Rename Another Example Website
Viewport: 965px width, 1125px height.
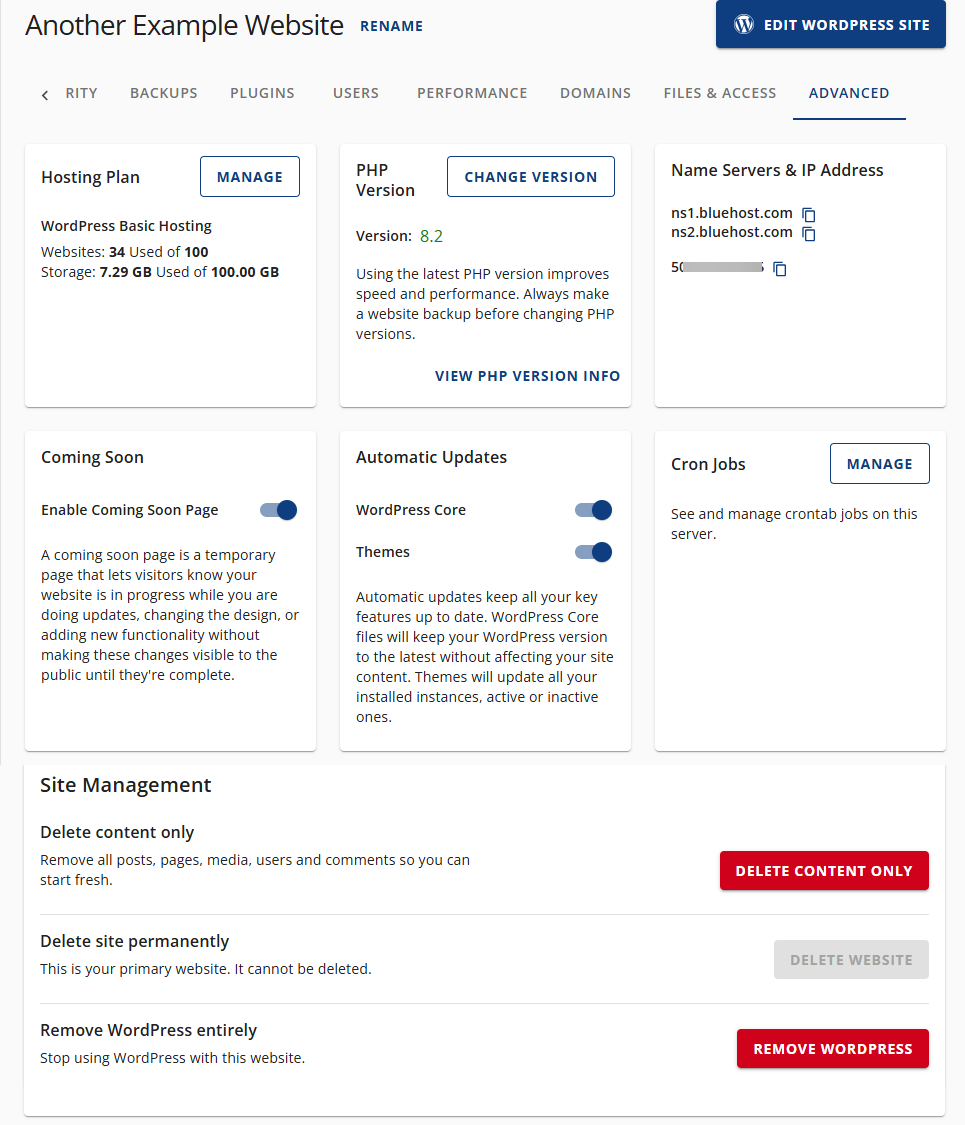click(391, 26)
